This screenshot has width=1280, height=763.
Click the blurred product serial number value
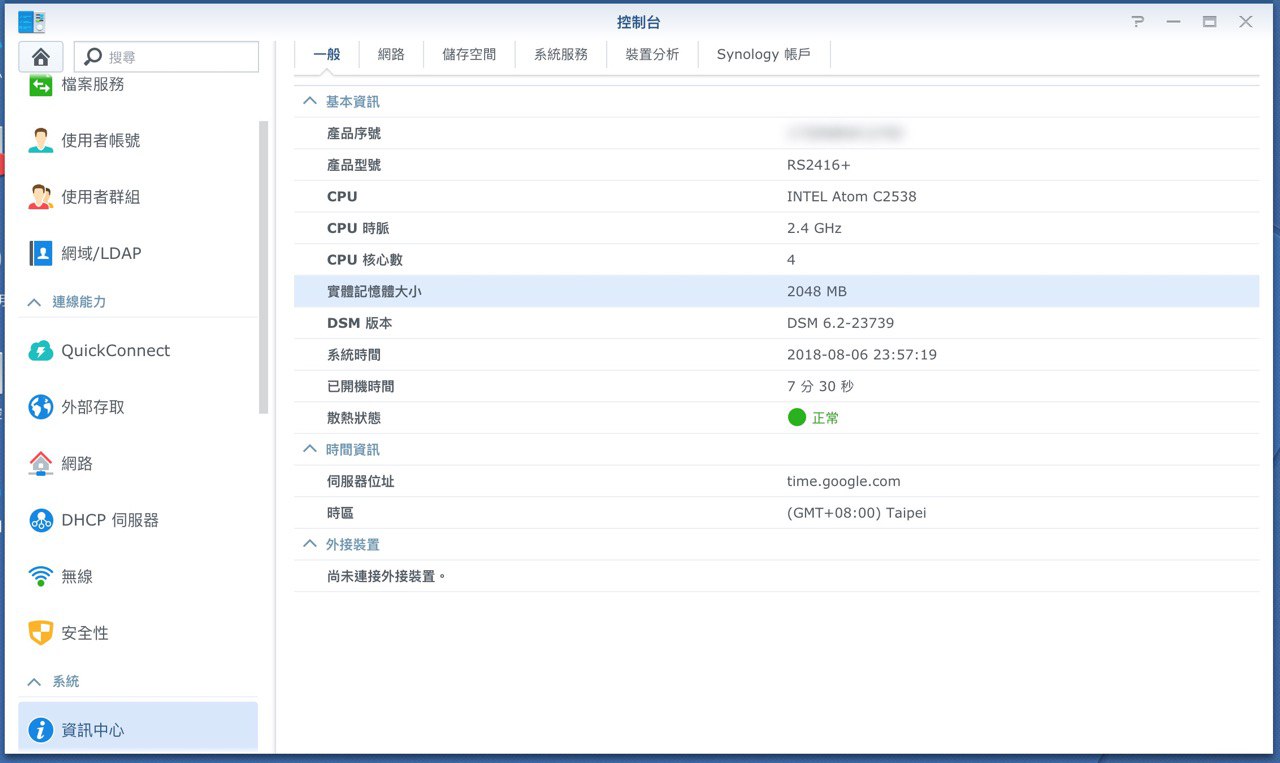tap(846, 132)
